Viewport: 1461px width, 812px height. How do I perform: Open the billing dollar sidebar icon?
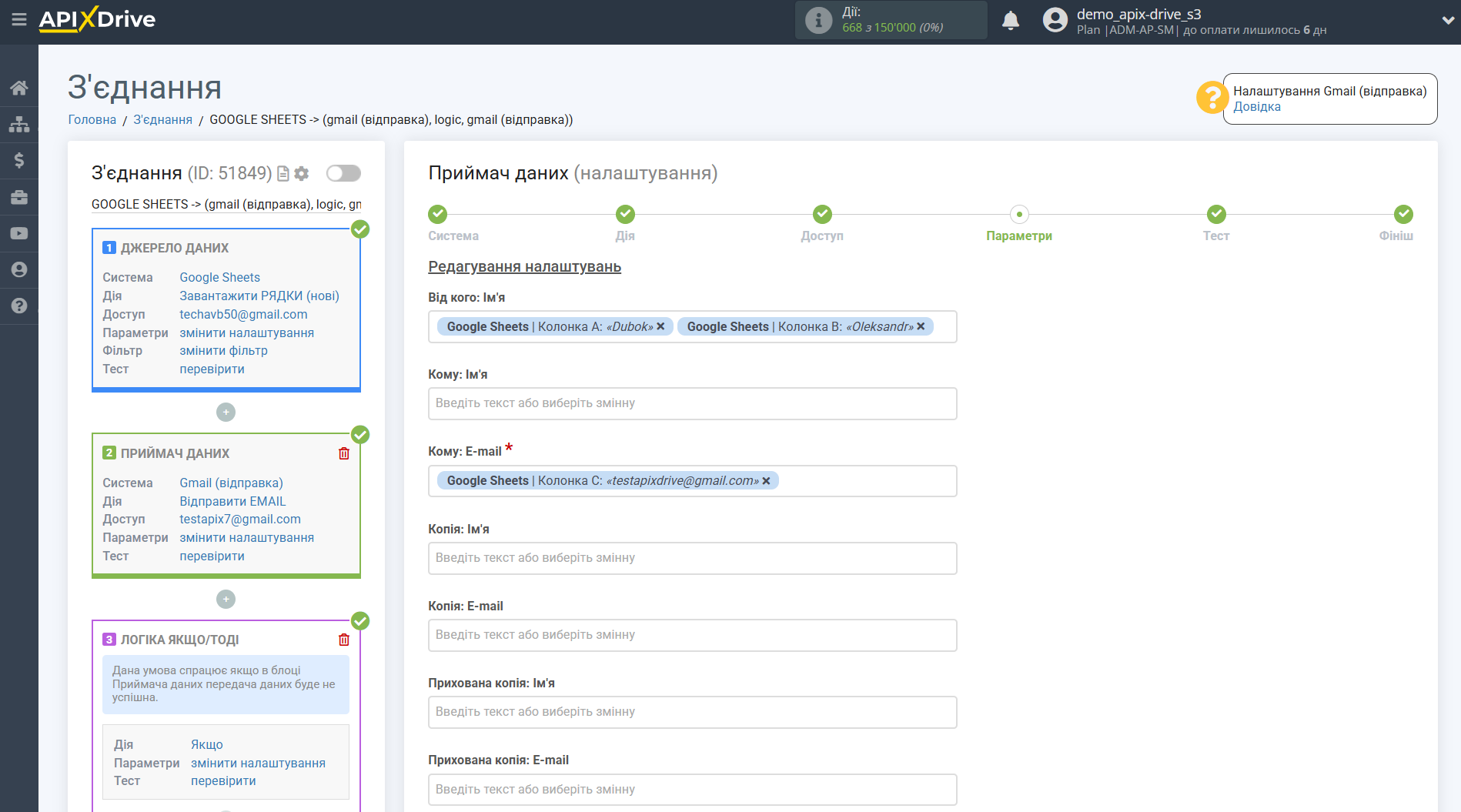click(x=19, y=160)
